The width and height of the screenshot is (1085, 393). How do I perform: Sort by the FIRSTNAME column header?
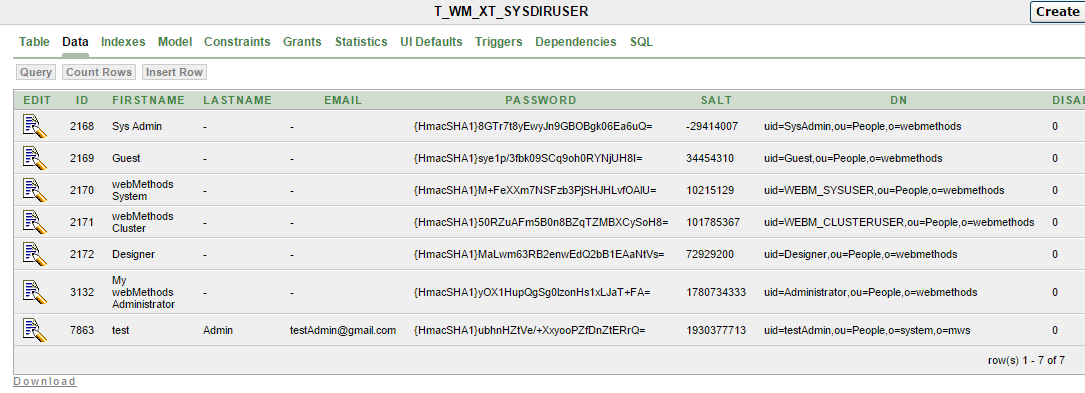point(149,100)
